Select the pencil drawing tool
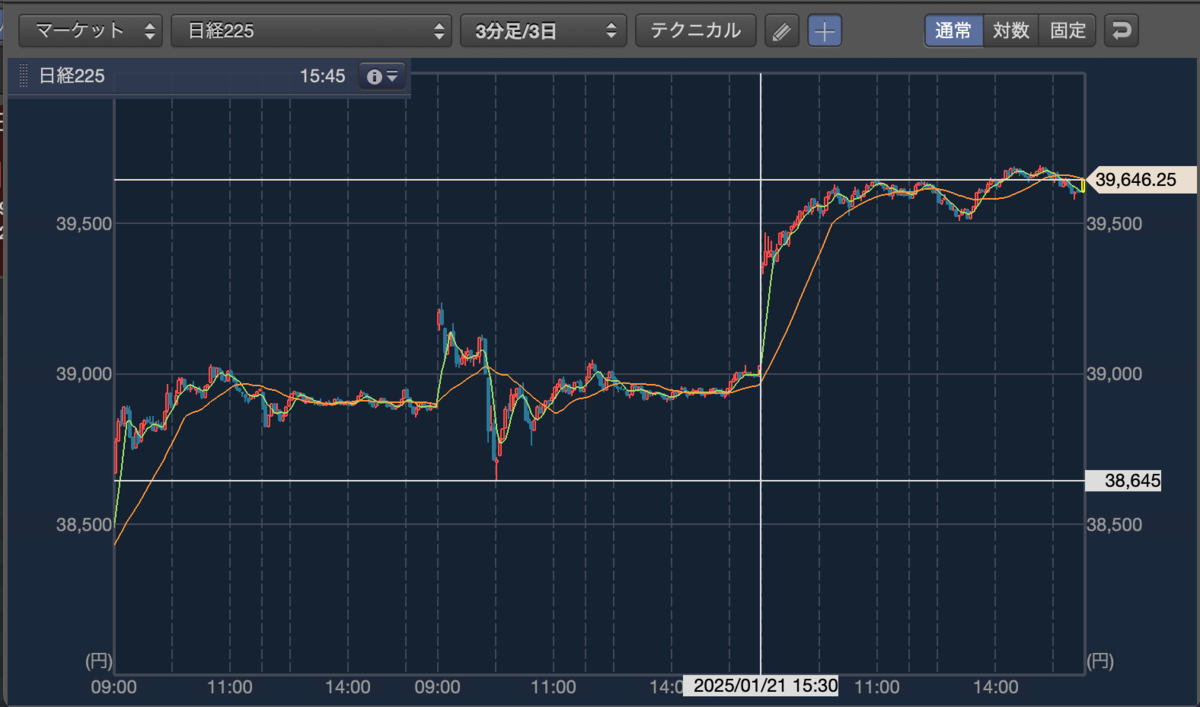The image size is (1200, 707). pyautogui.click(x=782, y=31)
